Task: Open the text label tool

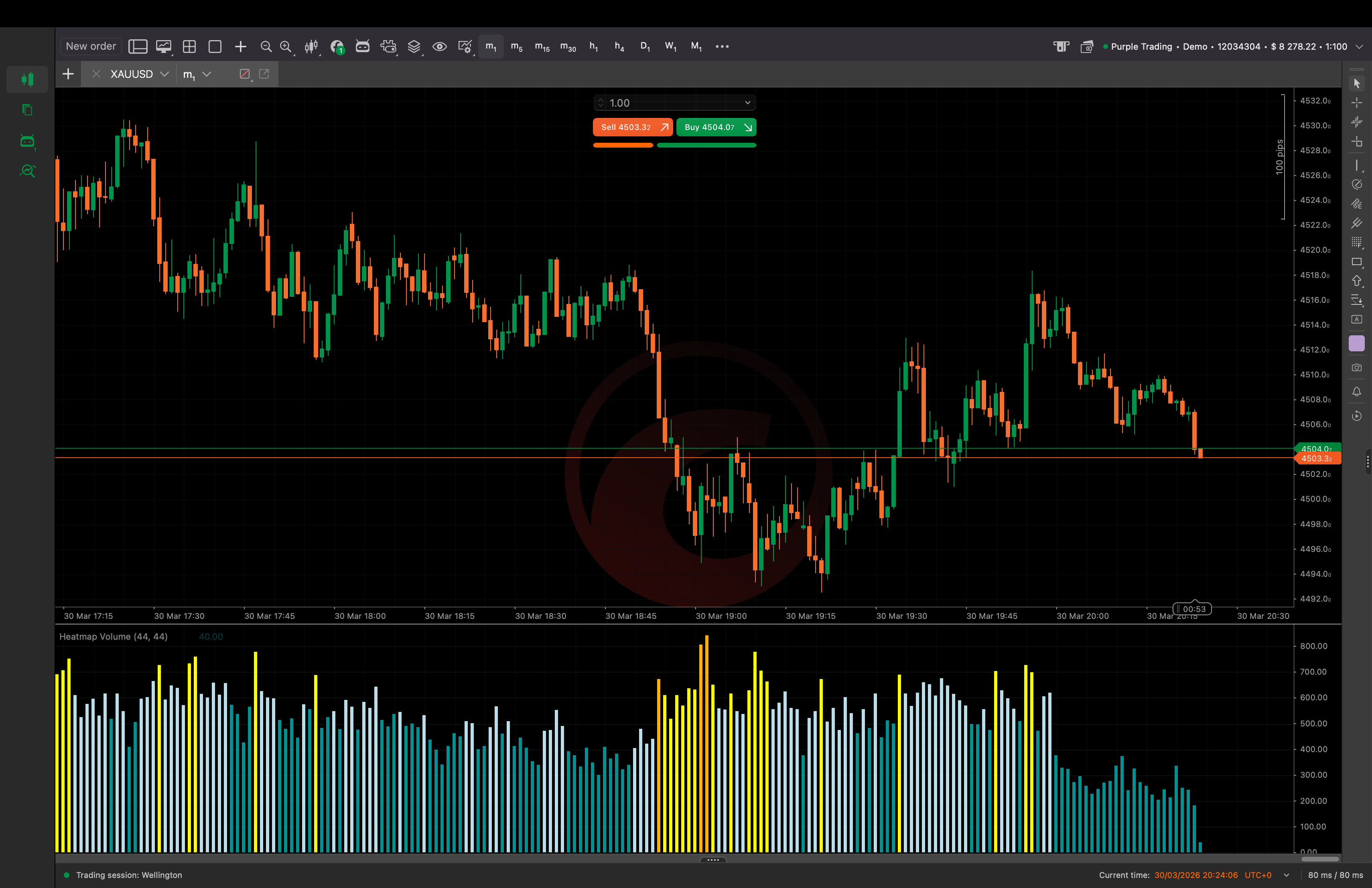Action: 1356,320
